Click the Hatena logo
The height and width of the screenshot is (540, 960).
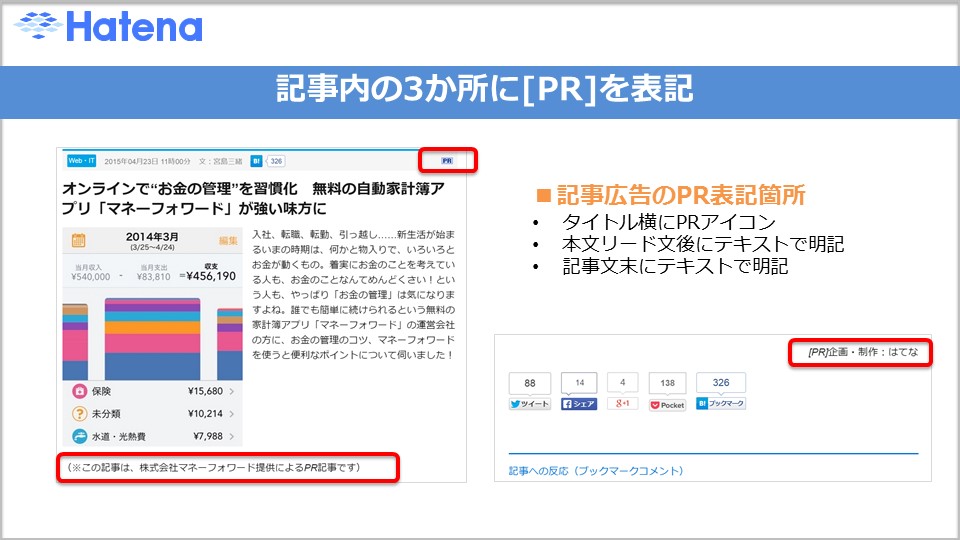click(x=108, y=26)
